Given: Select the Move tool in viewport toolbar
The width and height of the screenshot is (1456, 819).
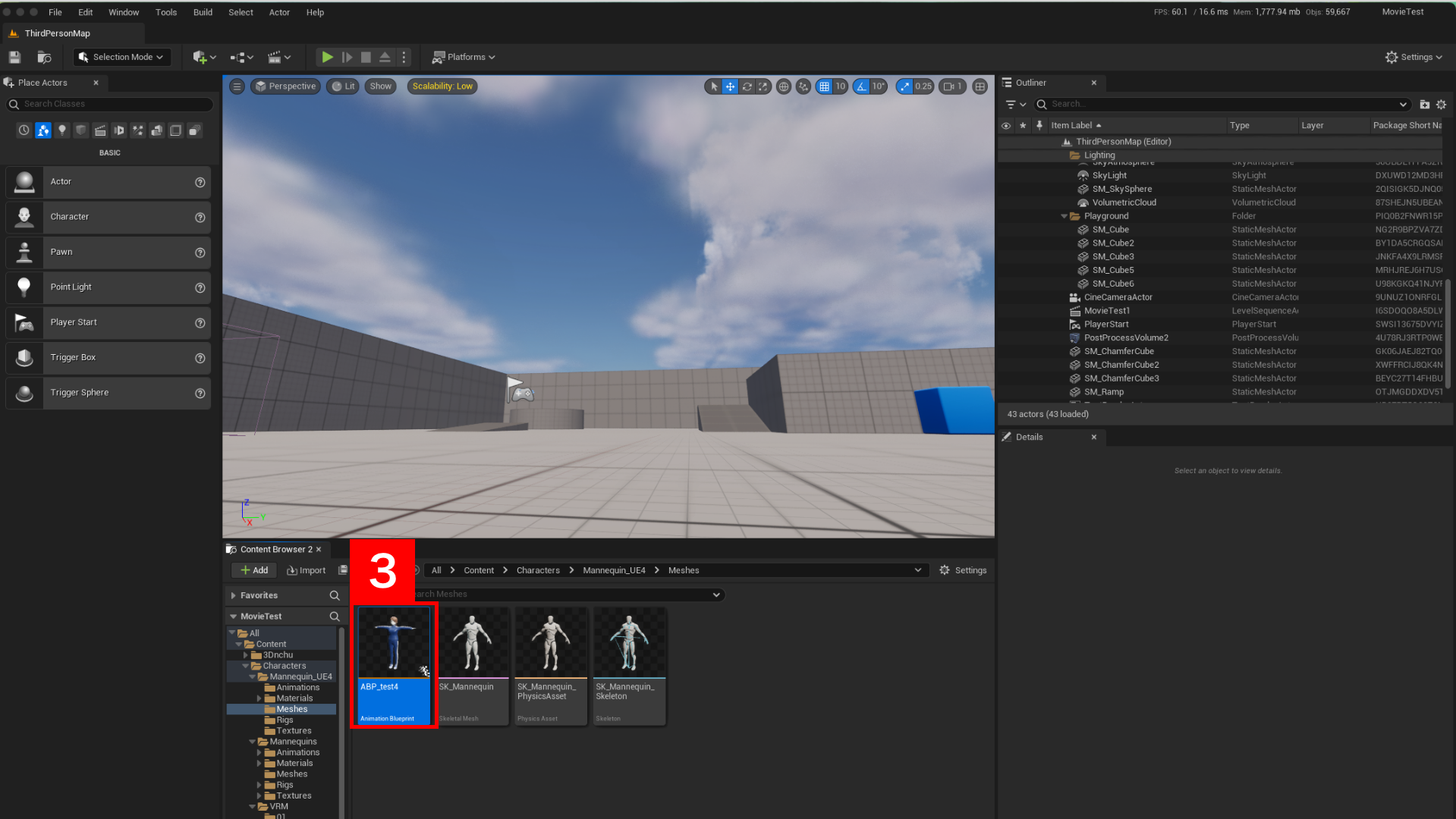Looking at the screenshot, I should pos(730,86).
